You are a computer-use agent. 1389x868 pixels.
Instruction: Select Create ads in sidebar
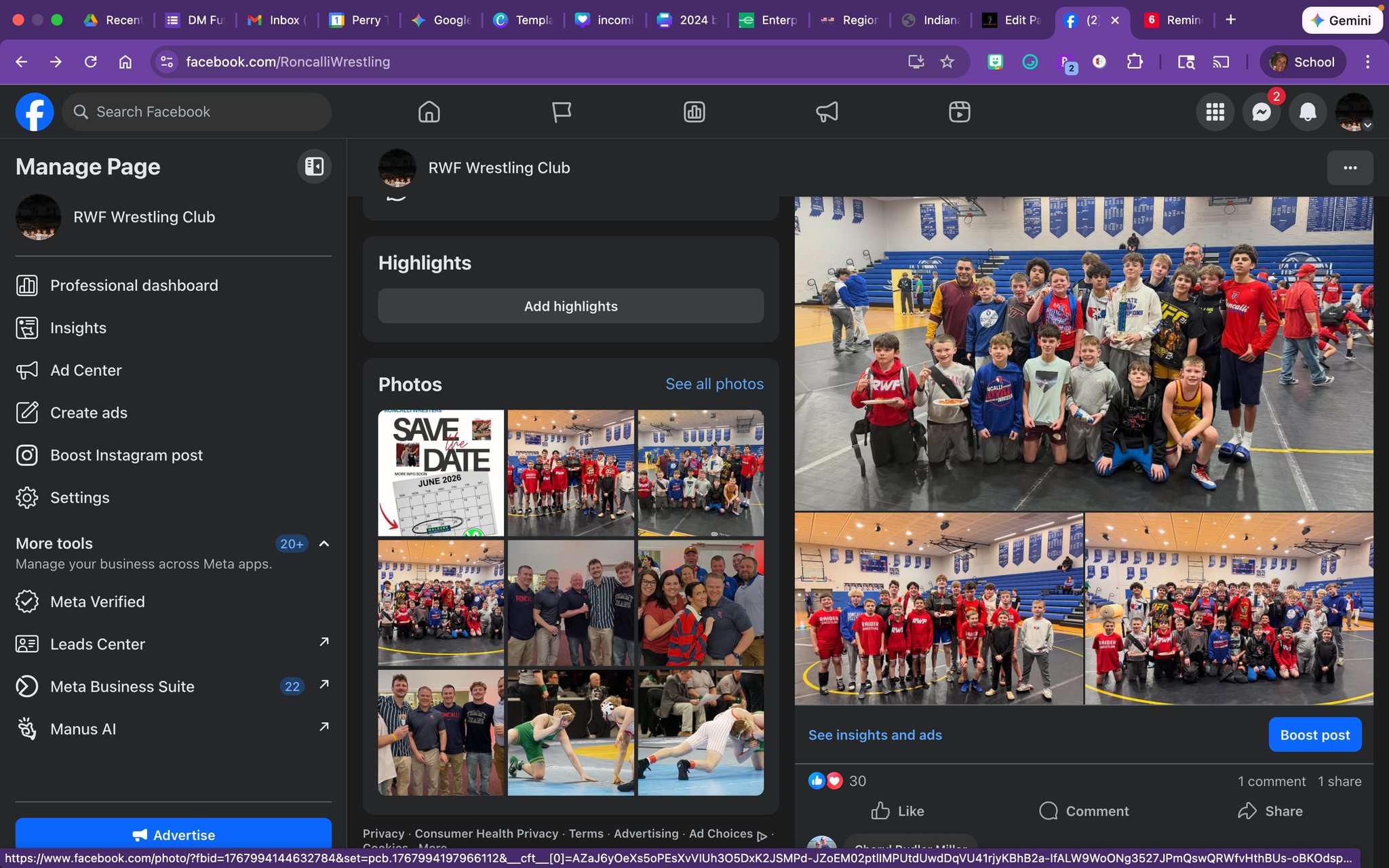point(174,413)
